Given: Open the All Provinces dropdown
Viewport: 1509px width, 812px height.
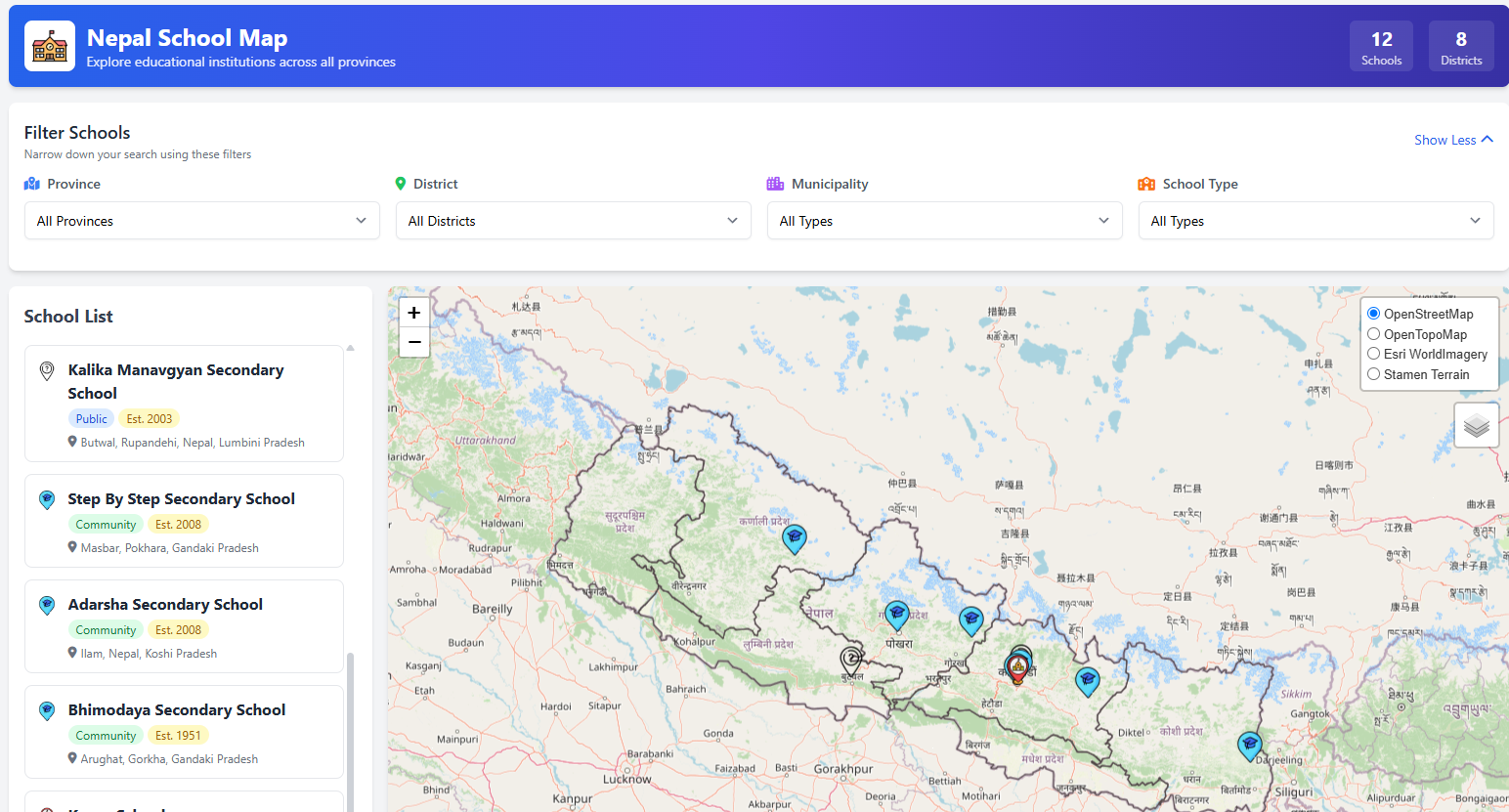Looking at the screenshot, I should coord(202,221).
